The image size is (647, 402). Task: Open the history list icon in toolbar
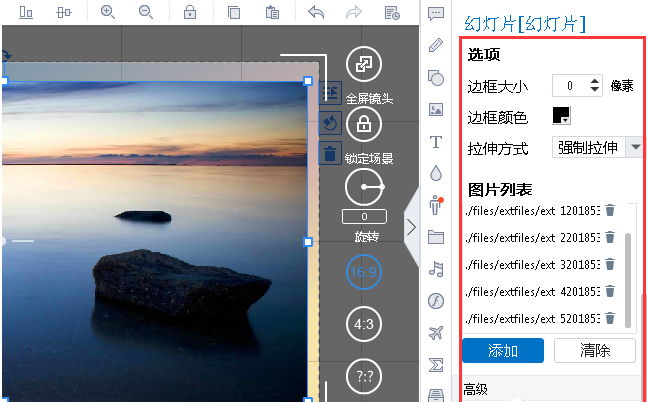coord(392,12)
